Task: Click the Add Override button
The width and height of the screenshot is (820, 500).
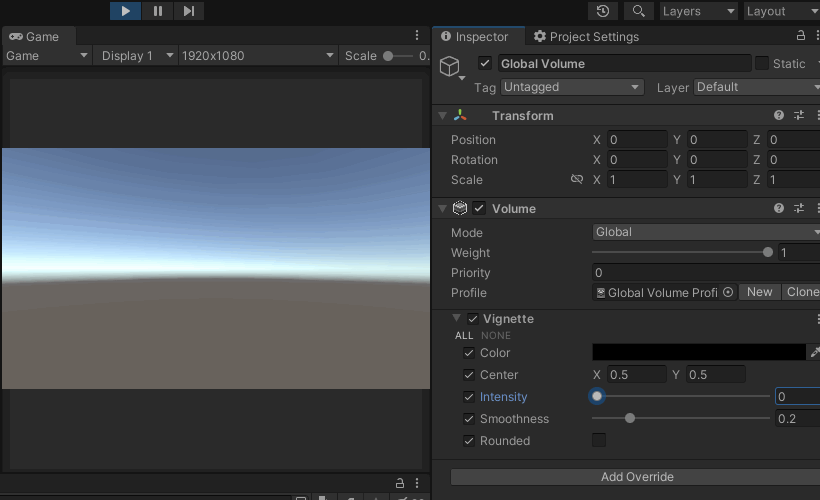Action: [636, 477]
